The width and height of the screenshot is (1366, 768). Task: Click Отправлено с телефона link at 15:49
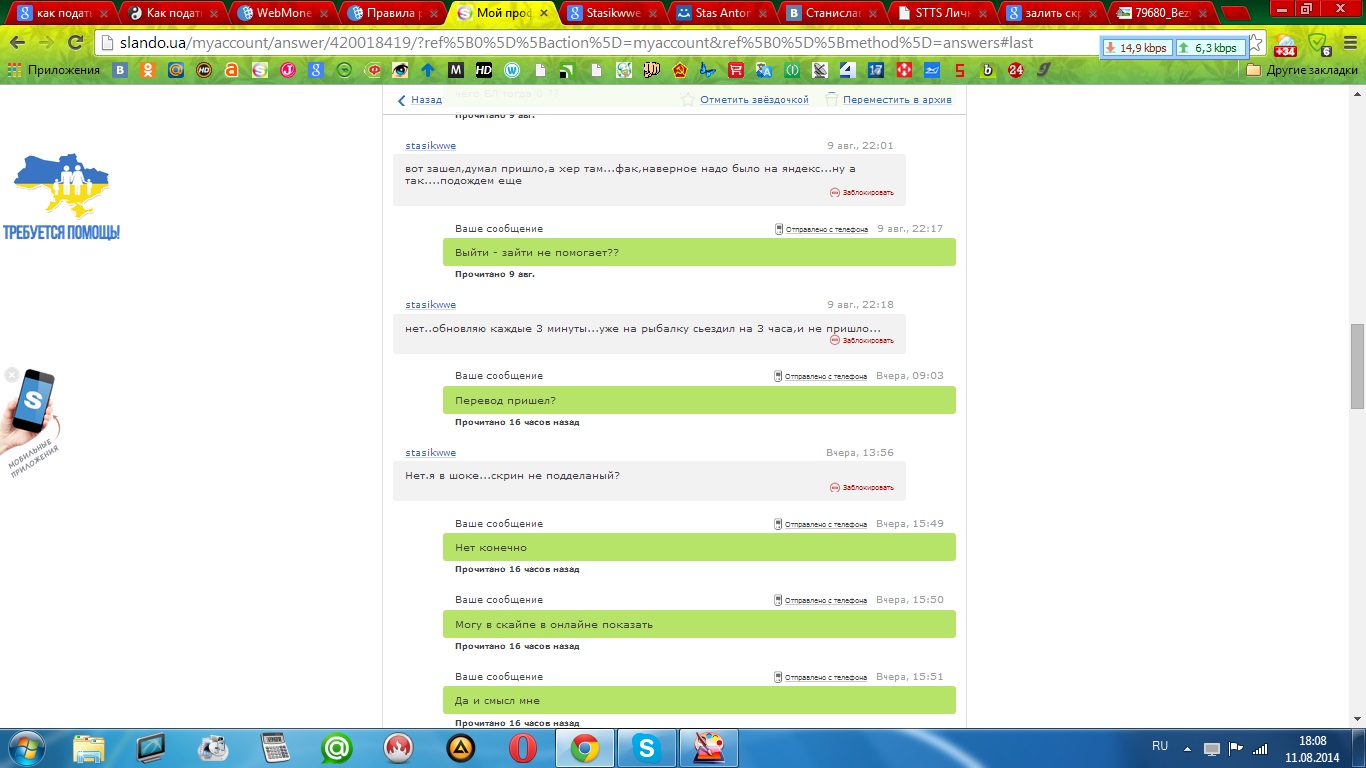[821, 524]
